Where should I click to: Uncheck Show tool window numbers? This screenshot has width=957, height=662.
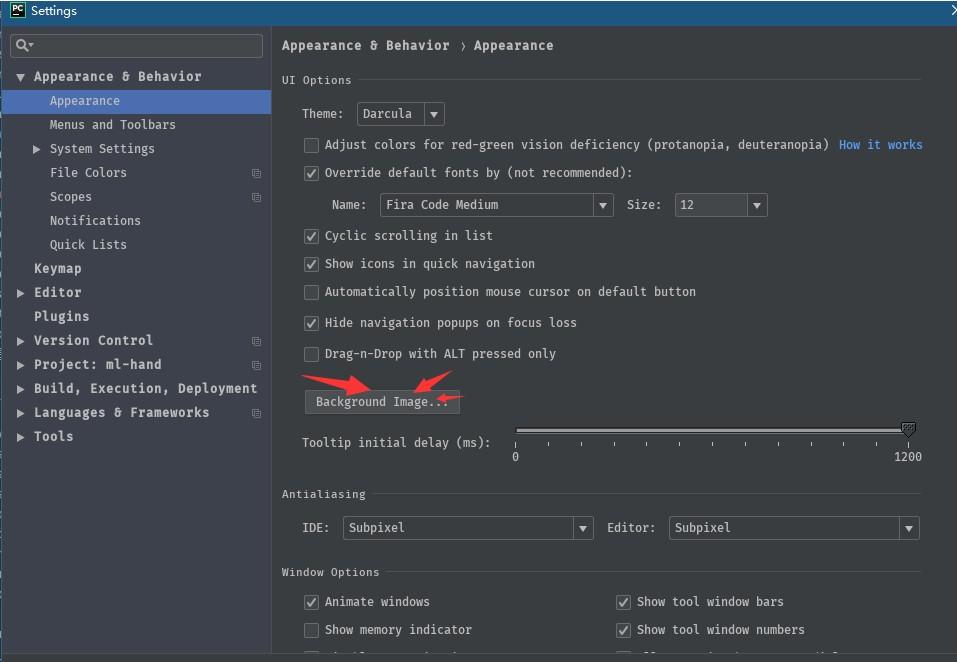pyautogui.click(x=623, y=630)
